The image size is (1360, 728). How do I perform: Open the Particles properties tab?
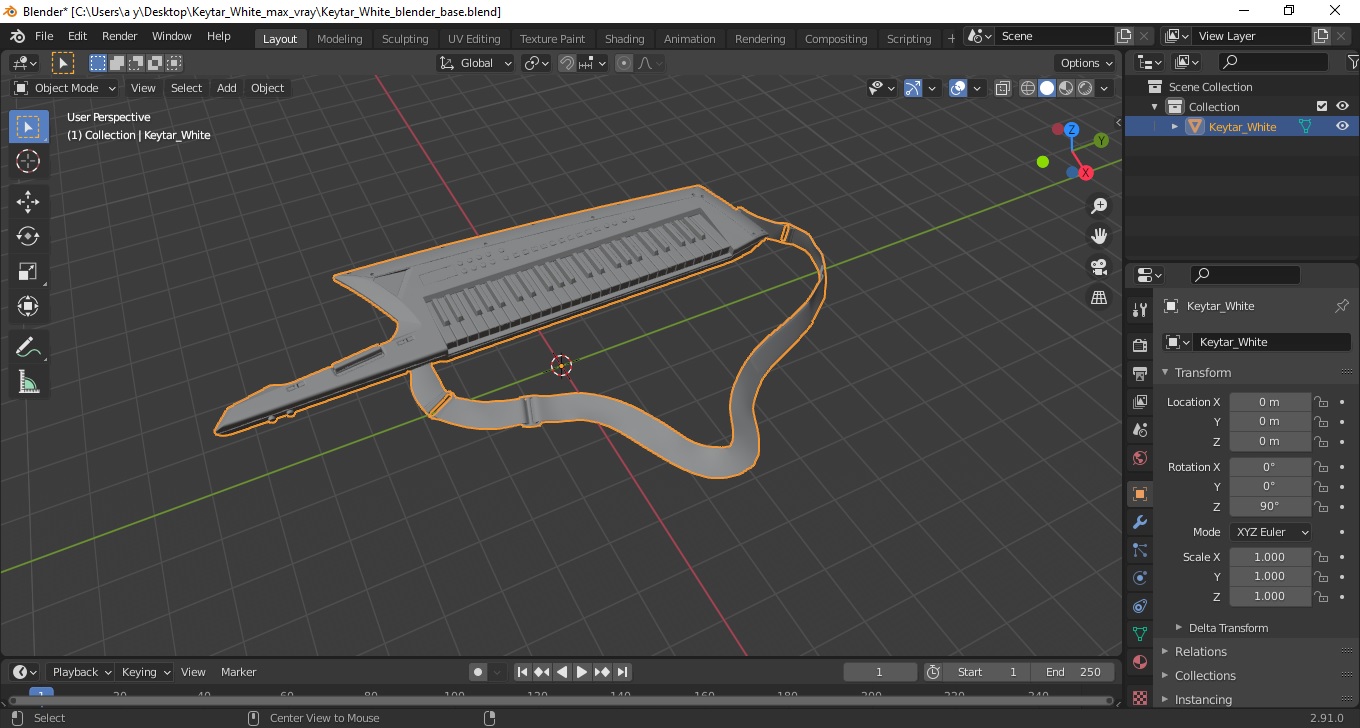click(1139, 550)
